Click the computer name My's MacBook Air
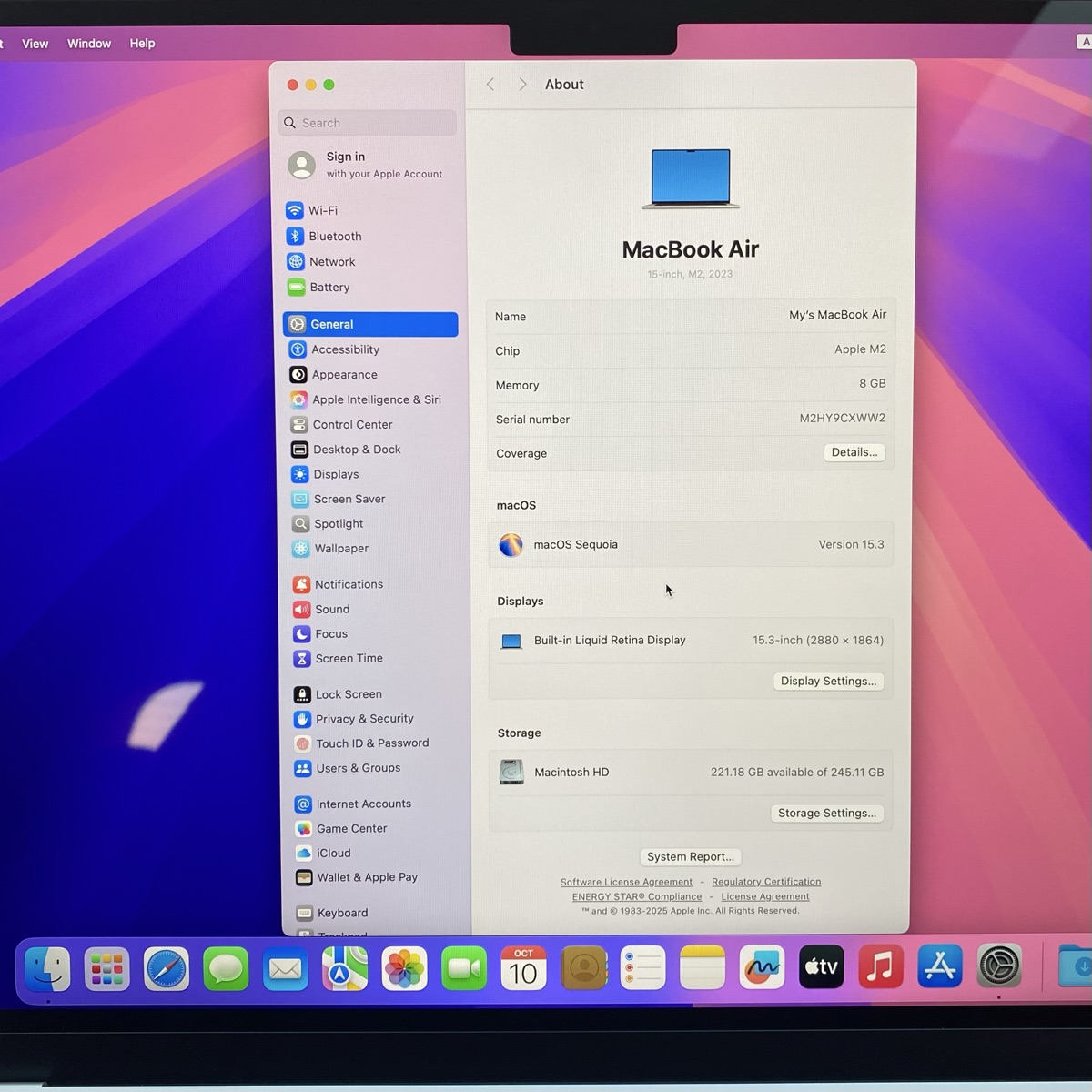The width and height of the screenshot is (1092, 1092). click(837, 315)
